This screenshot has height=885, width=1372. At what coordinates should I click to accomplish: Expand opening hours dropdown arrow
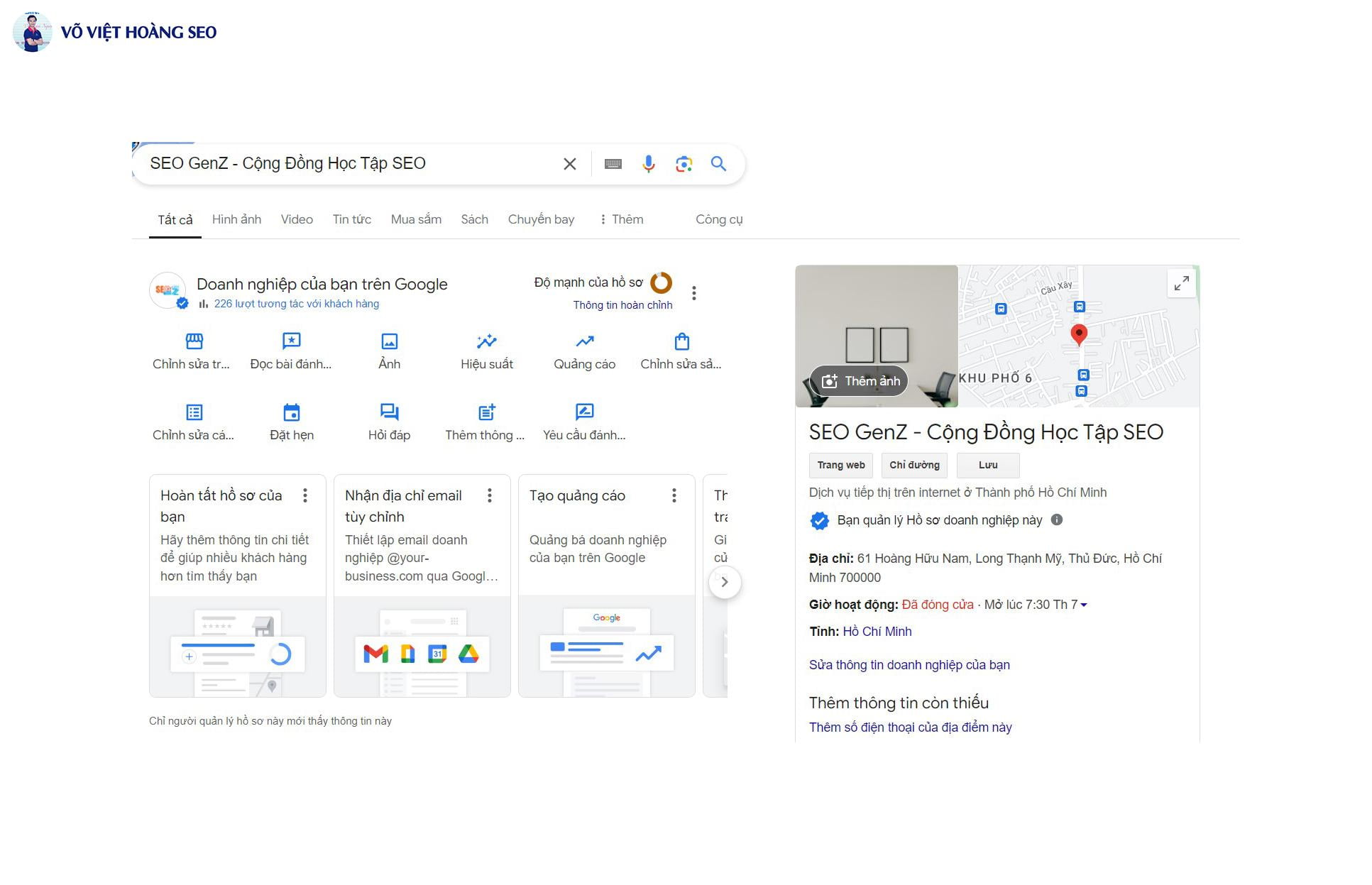click(x=1084, y=605)
